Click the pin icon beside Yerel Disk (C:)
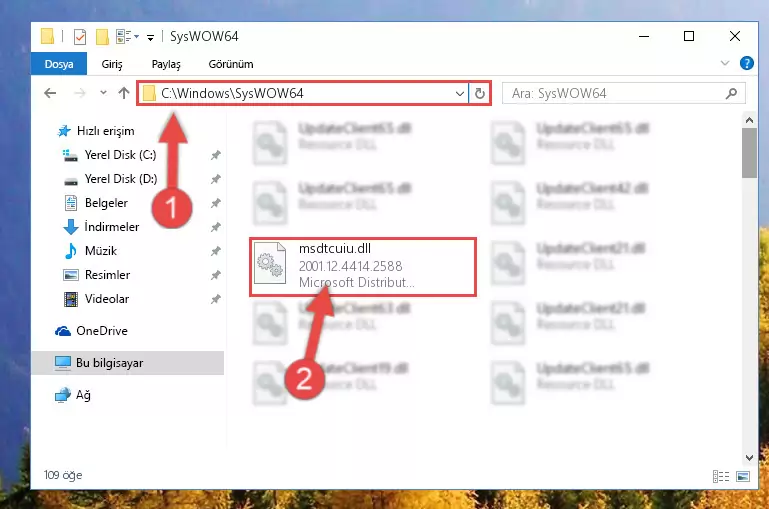Viewport: 769px width, 509px height. pyautogui.click(x=215, y=155)
